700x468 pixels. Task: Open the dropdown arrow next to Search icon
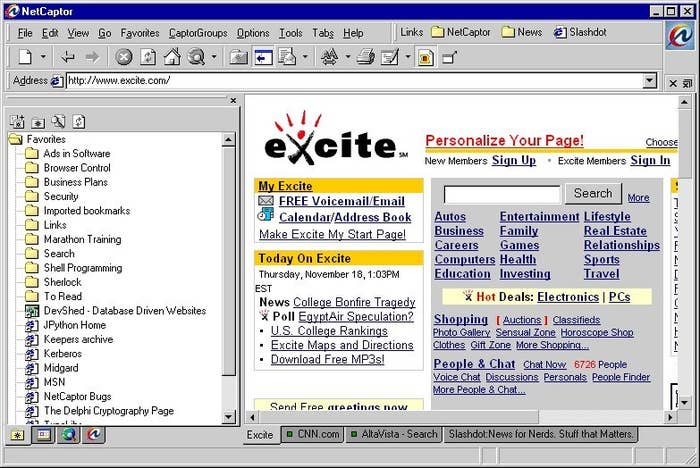point(214,57)
